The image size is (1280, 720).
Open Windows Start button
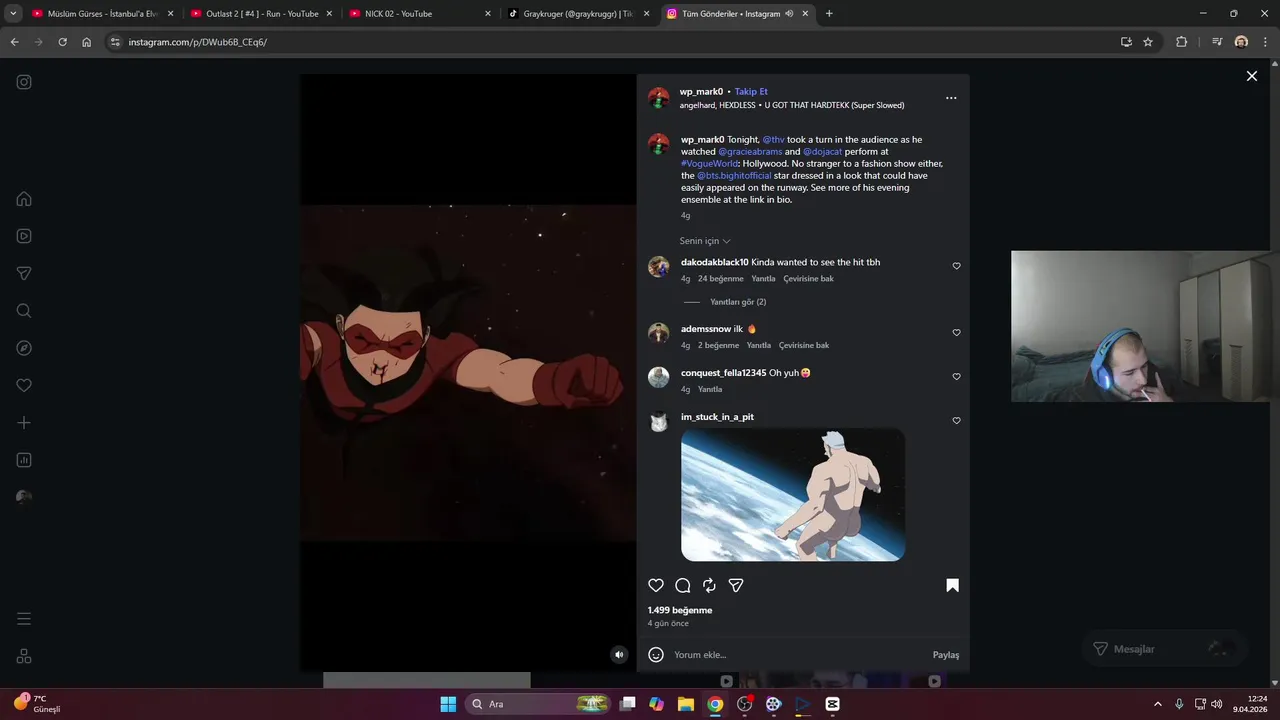448,704
